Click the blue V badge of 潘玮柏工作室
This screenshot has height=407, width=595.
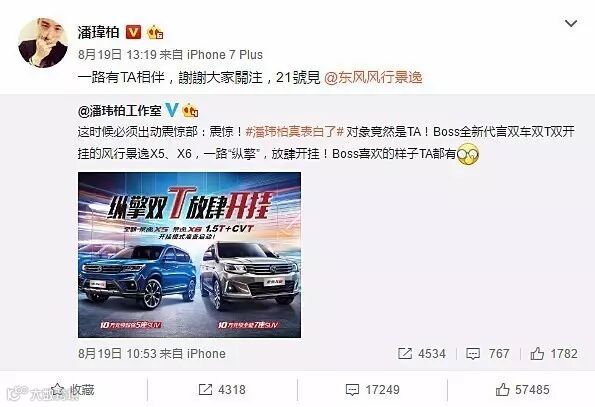pos(172,110)
